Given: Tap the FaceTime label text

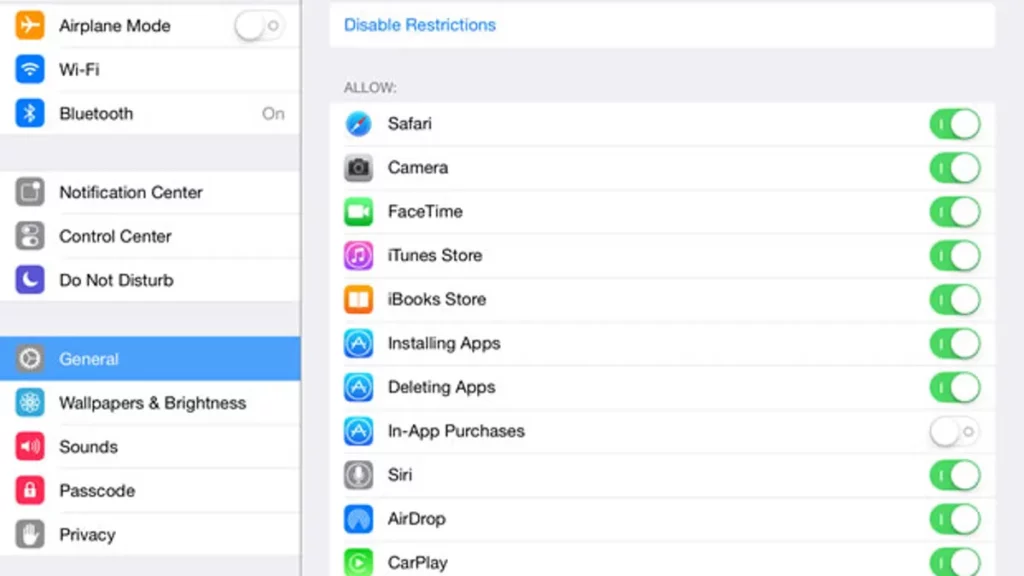Looking at the screenshot, I should 425,211.
